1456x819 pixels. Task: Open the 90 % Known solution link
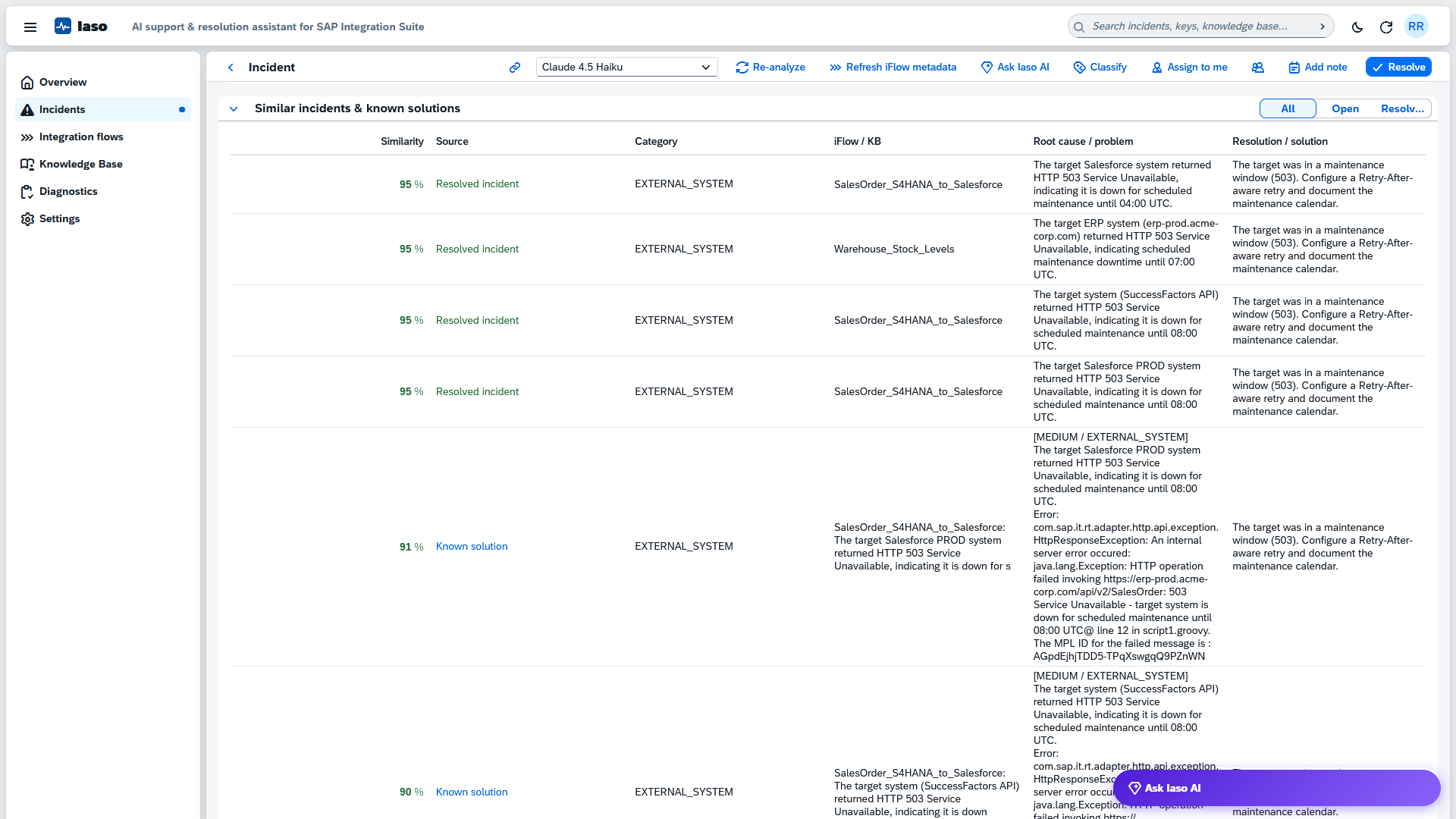pos(472,792)
